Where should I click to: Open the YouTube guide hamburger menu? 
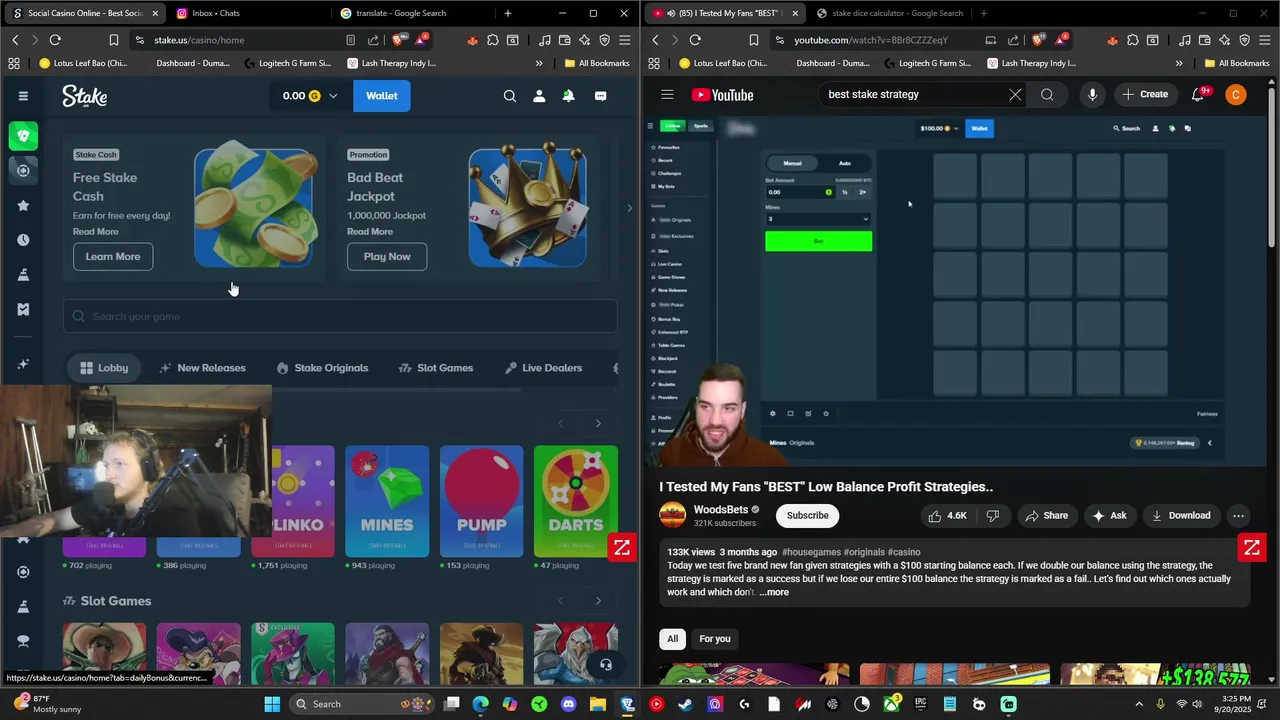(667, 95)
